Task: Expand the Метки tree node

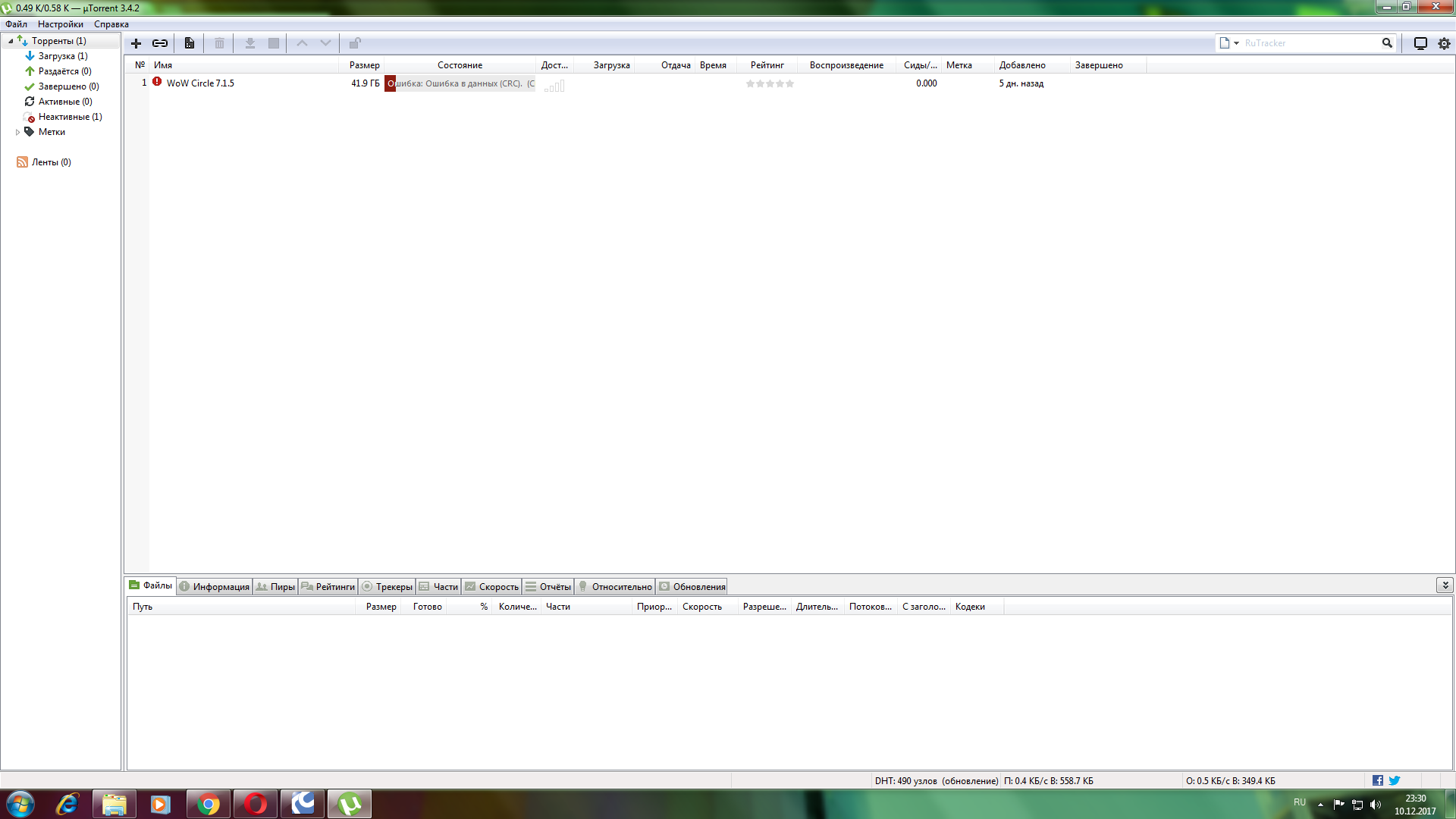Action: pyautogui.click(x=17, y=132)
